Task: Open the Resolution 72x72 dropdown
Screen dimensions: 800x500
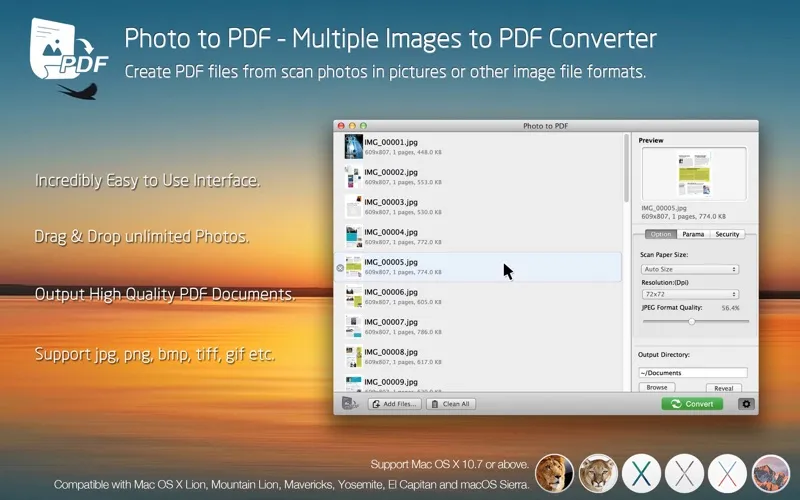Action: click(690, 294)
